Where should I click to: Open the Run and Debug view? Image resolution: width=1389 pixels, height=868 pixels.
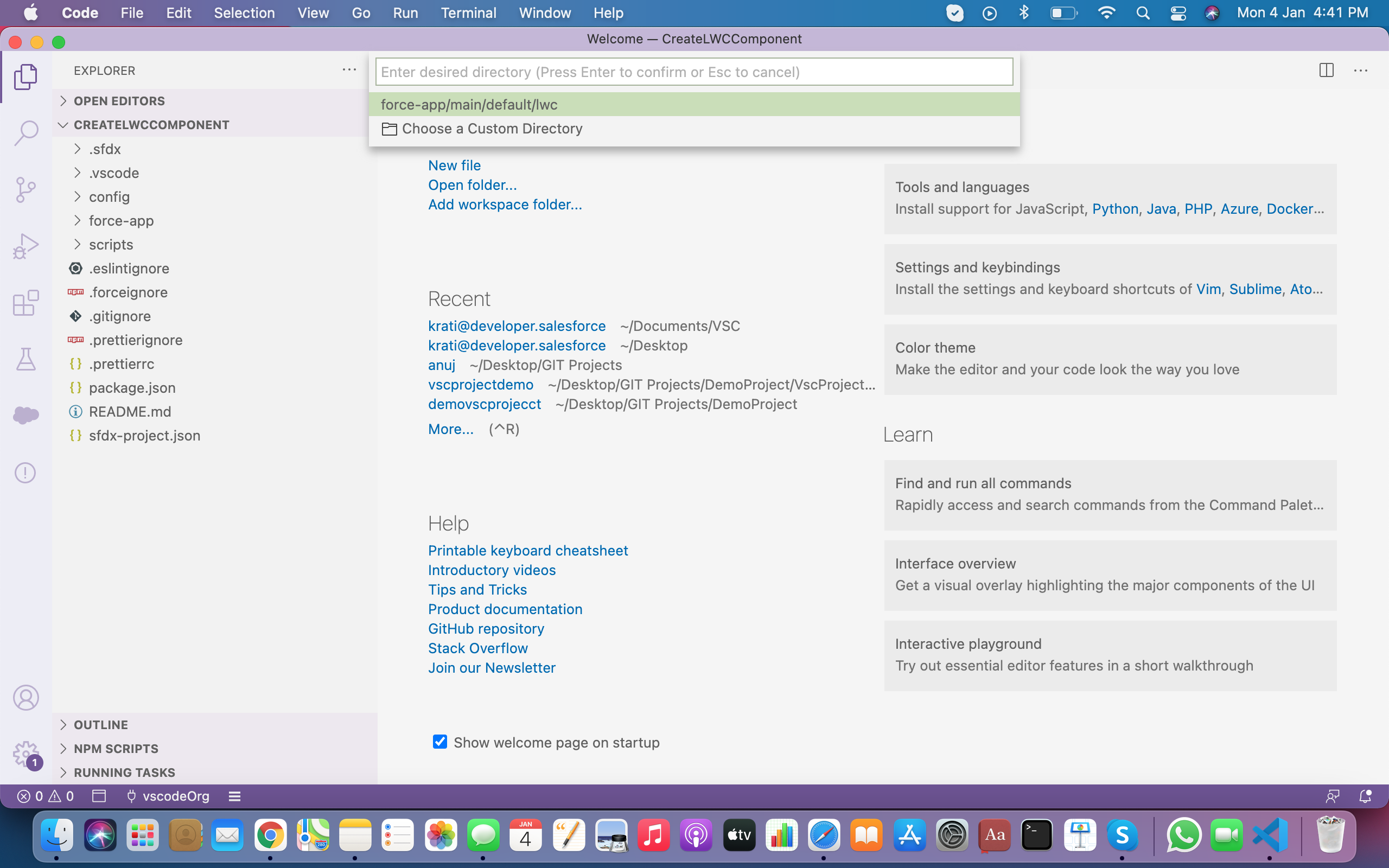click(x=26, y=246)
